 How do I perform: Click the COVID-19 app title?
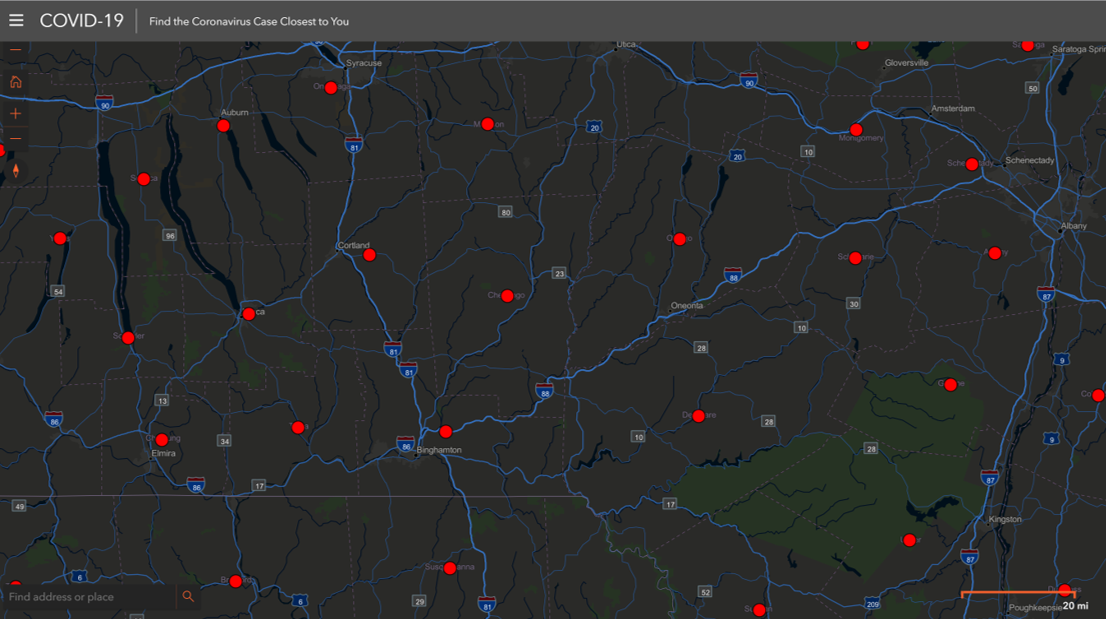click(x=81, y=20)
